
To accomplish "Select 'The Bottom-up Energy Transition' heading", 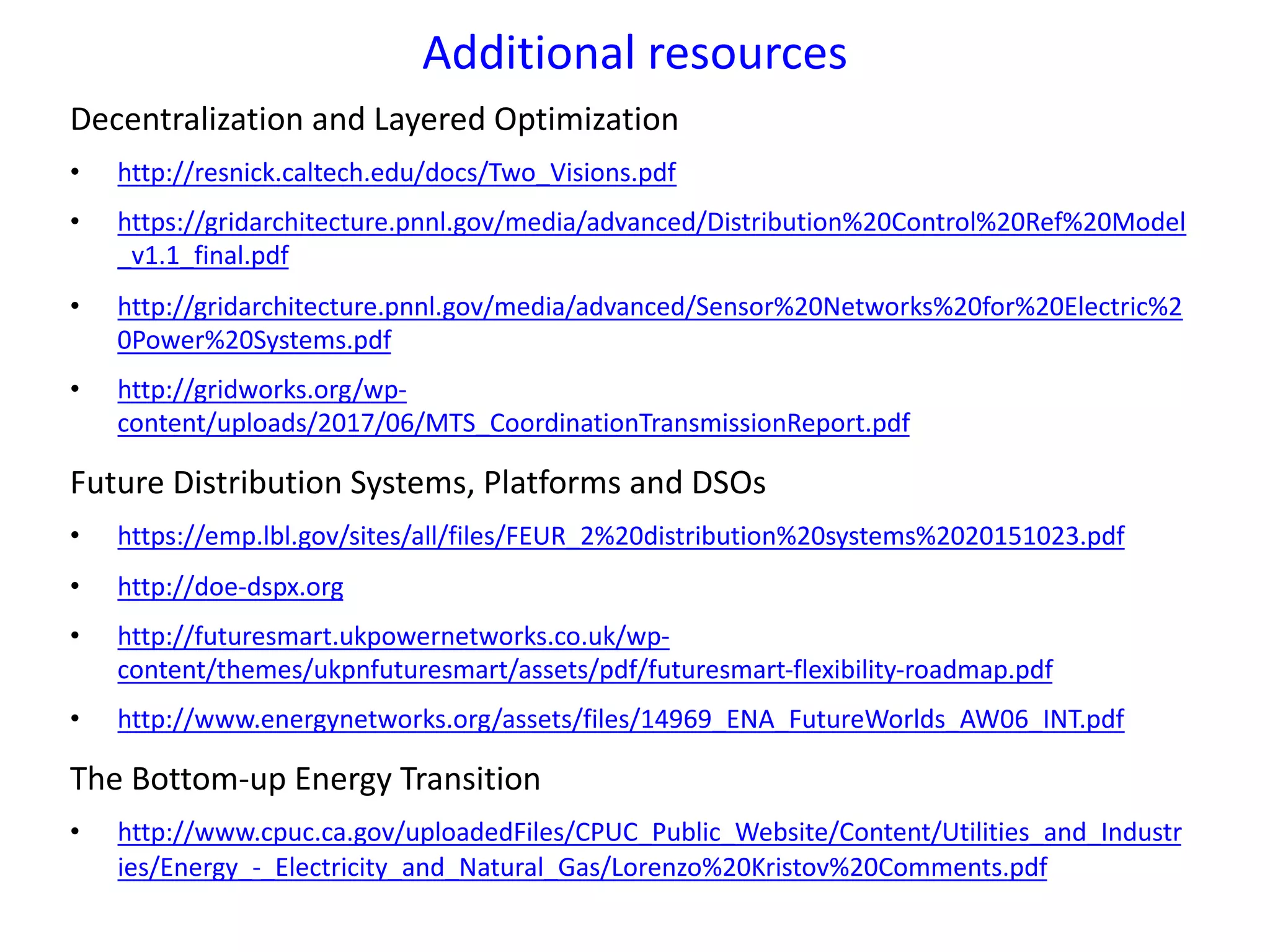I will (305, 779).
